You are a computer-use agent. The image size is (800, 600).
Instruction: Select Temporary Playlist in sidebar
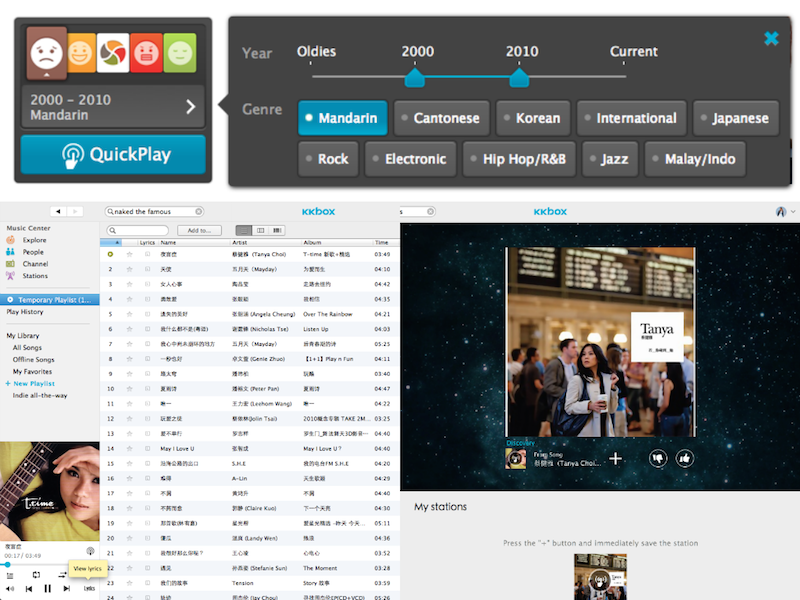(x=49, y=300)
